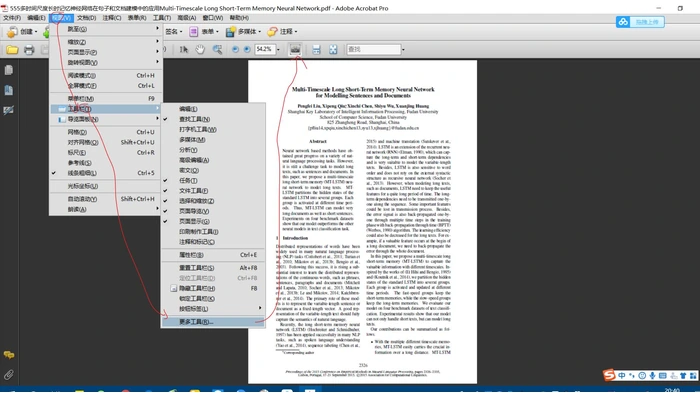Click 隐藏工具栏(H) menu entry

213,288
